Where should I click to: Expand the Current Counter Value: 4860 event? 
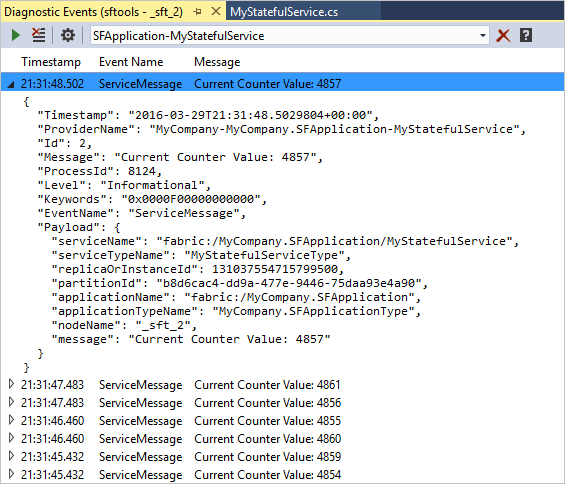tap(11, 438)
